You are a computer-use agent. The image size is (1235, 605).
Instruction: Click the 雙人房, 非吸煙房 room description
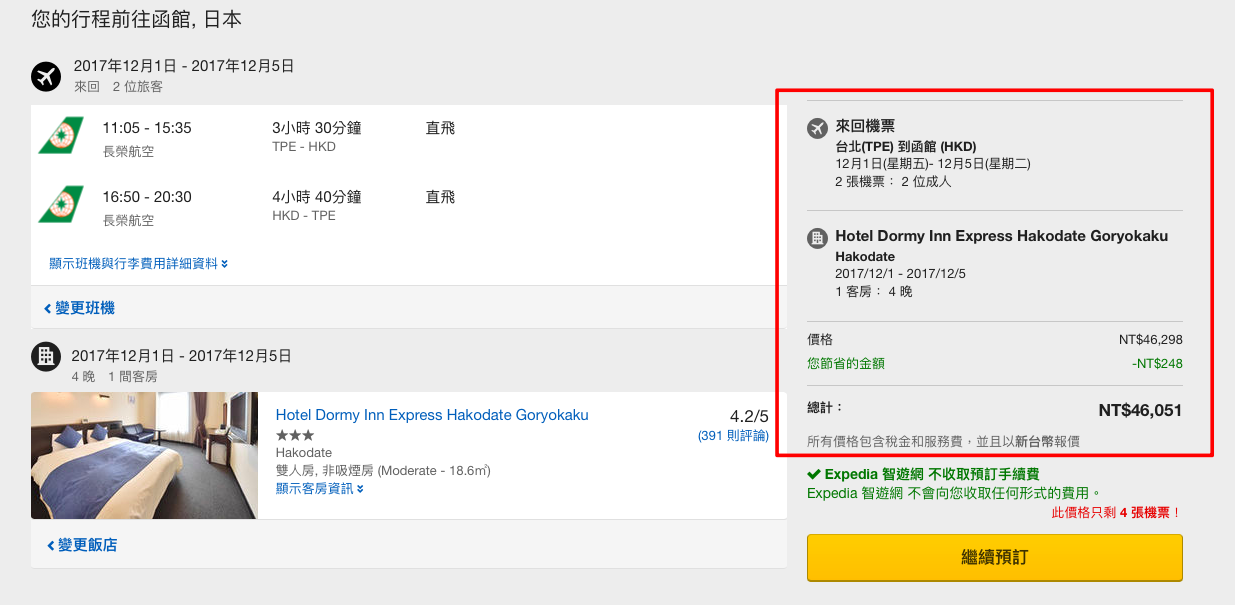point(383,471)
